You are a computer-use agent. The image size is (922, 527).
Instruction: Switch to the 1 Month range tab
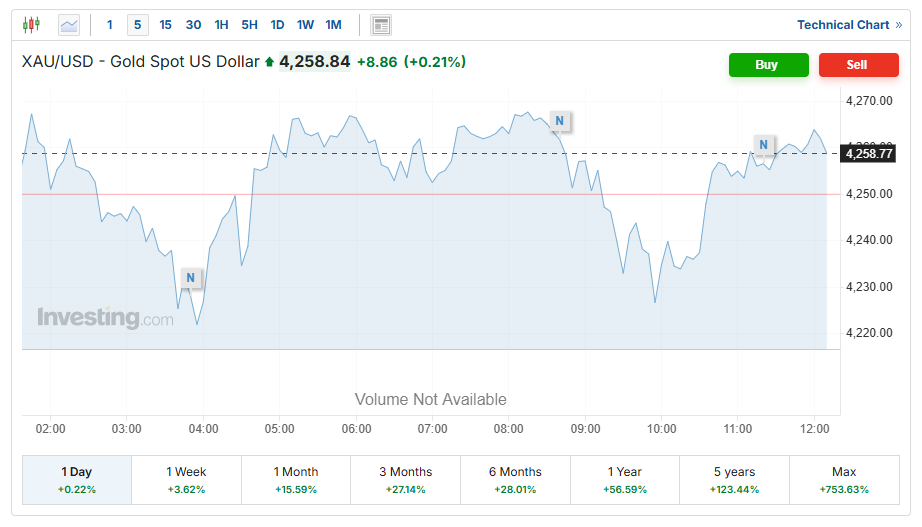pos(296,480)
